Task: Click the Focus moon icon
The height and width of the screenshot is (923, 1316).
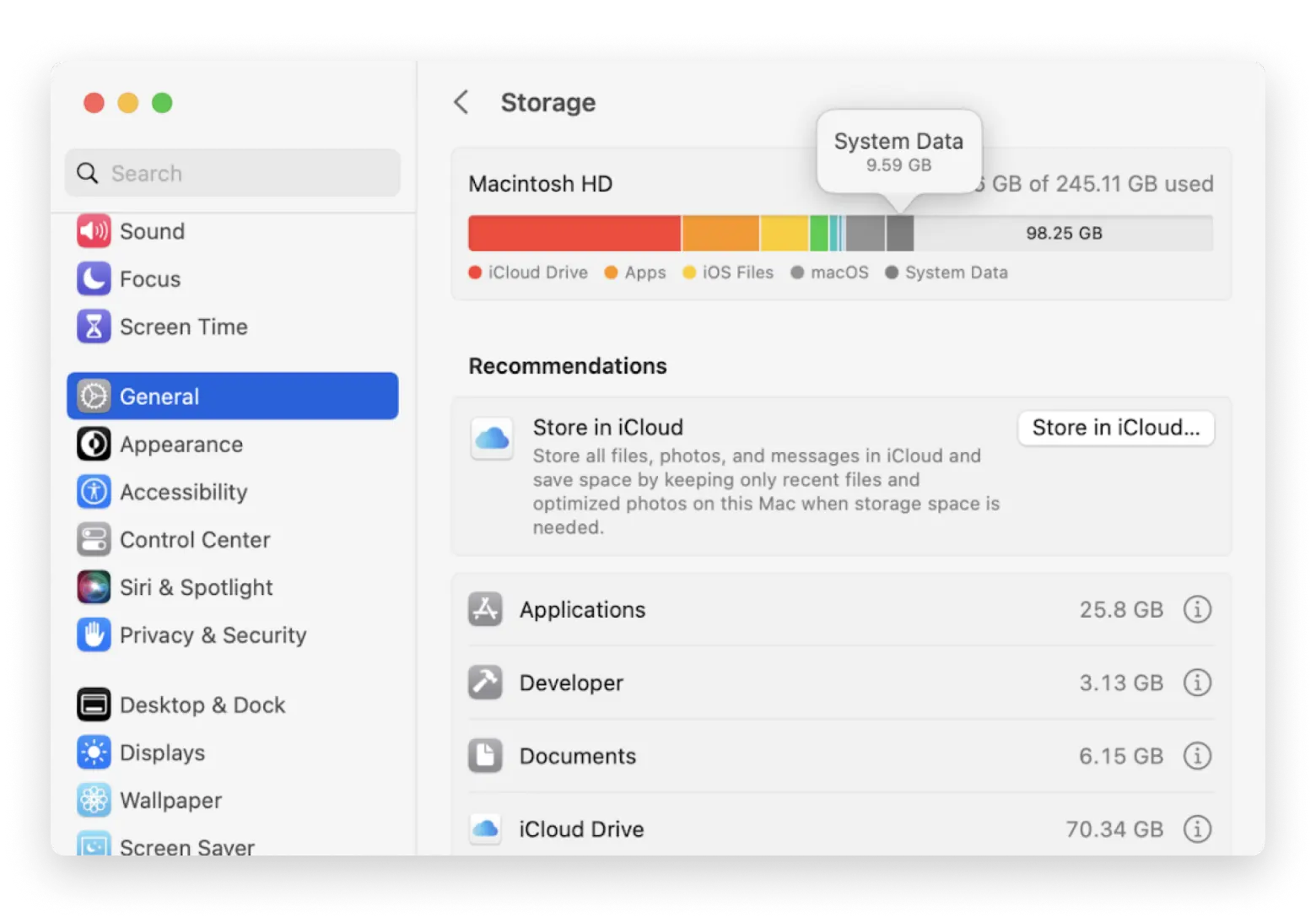Action: point(94,278)
